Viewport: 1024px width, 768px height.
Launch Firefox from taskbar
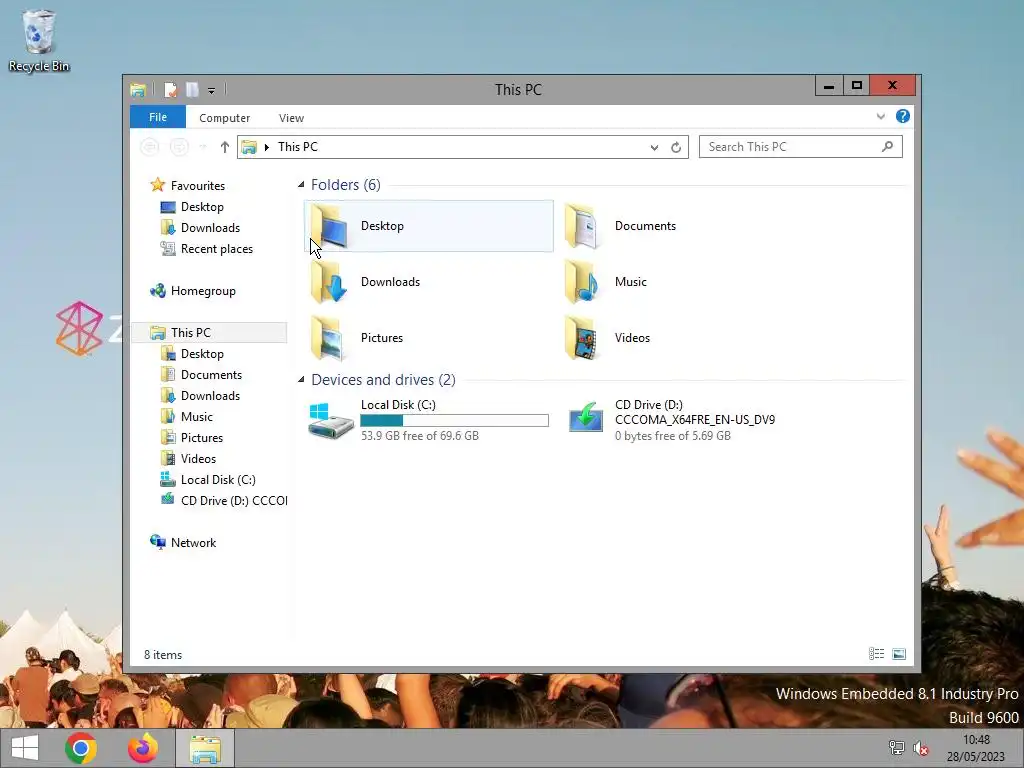(142, 748)
